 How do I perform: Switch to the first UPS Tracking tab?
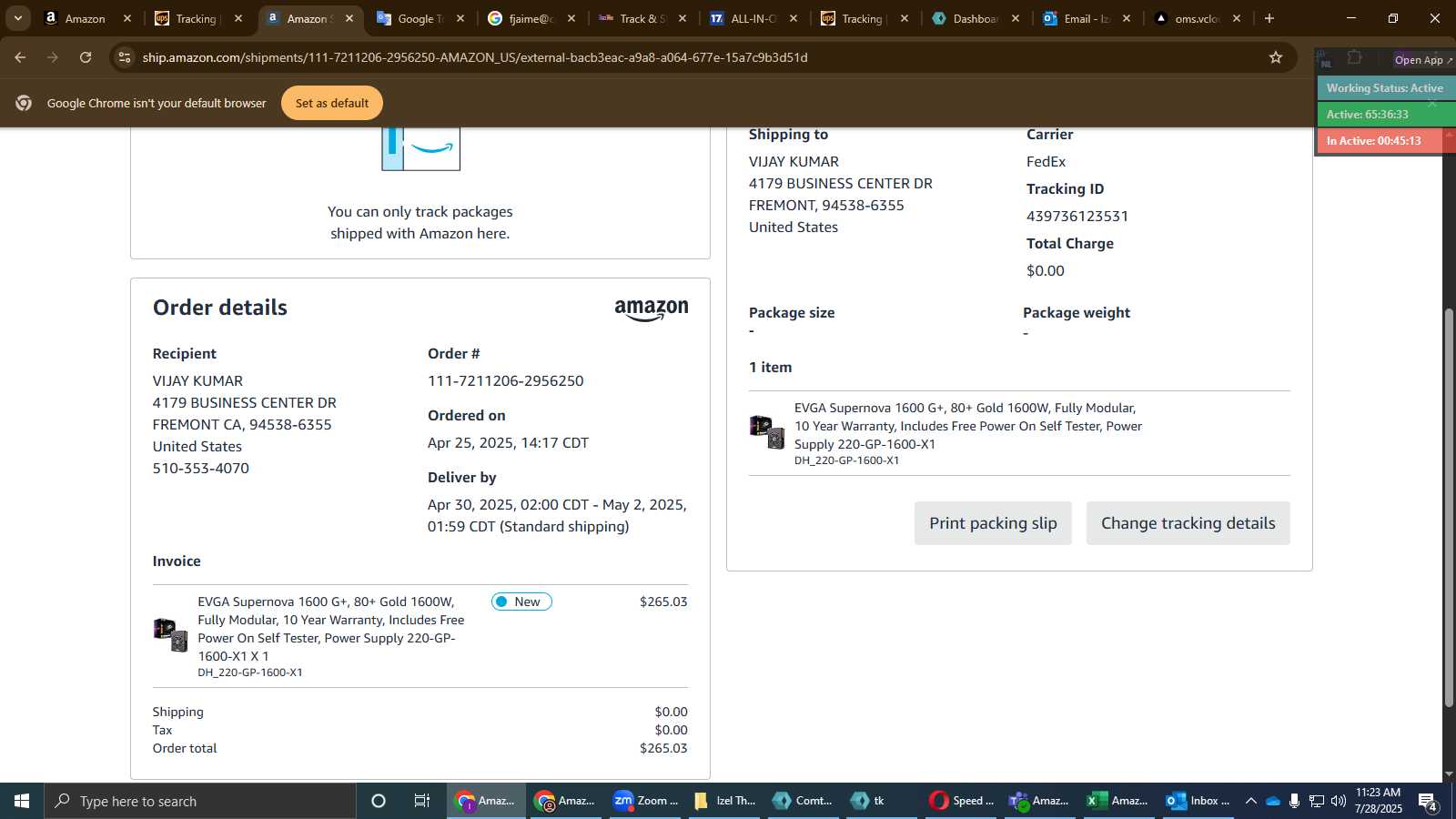[197, 18]
